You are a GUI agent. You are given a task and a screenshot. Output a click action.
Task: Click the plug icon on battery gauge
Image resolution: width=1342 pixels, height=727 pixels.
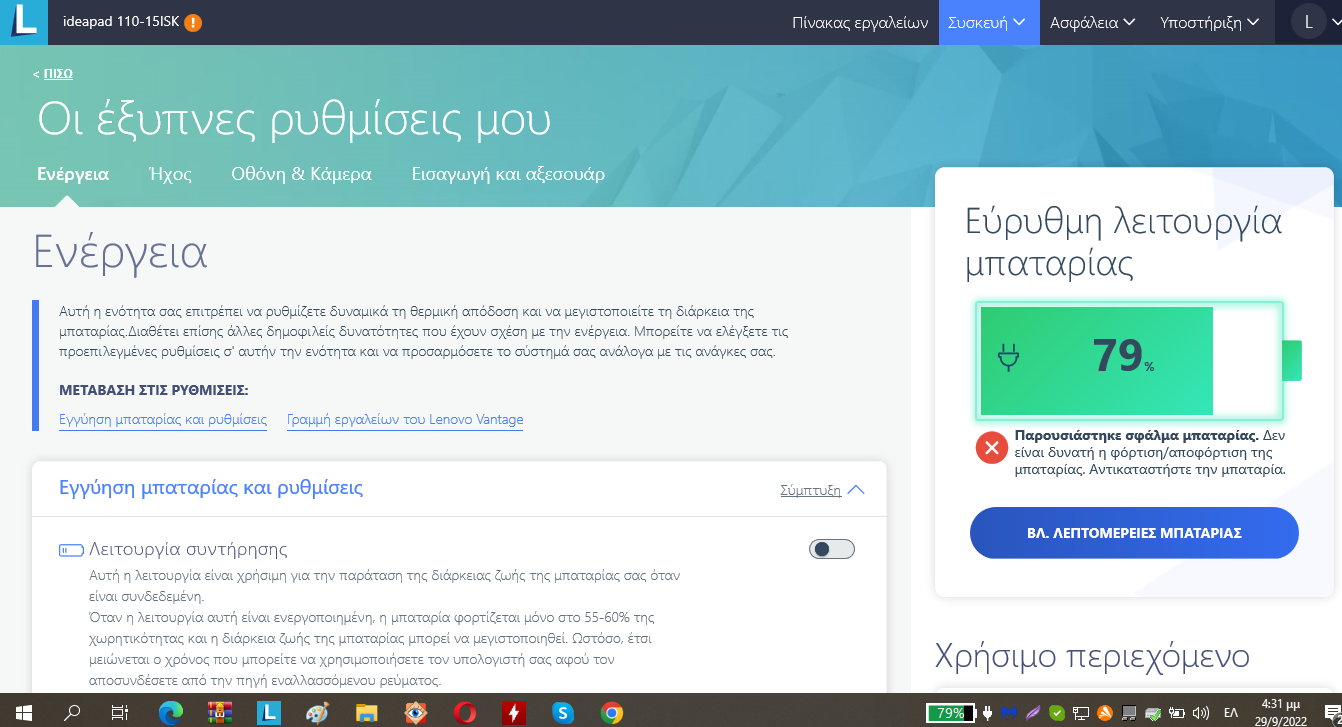(x=1008, y=358)
